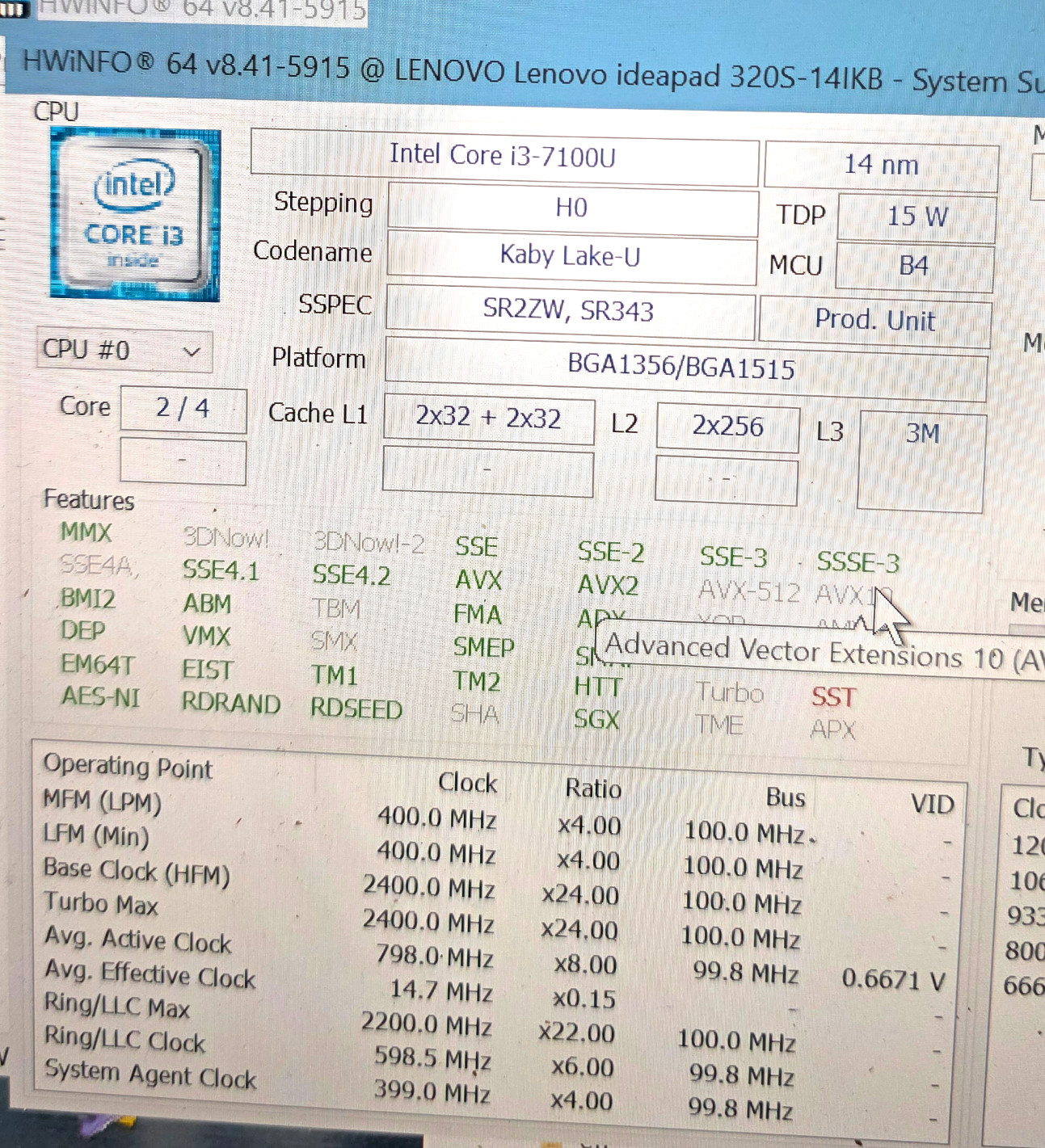Click the RDRAND feature flag

point(231,703)
